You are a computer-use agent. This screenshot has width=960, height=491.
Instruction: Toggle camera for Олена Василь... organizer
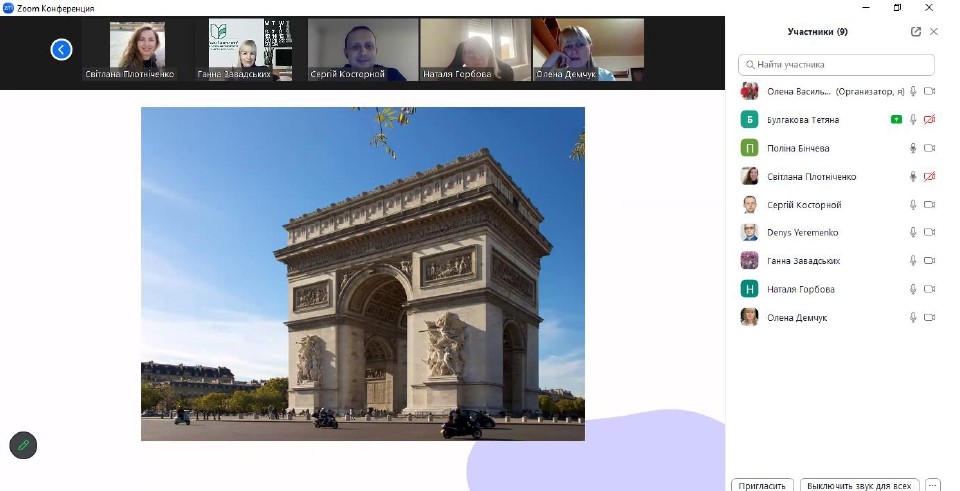click(929, 91)
